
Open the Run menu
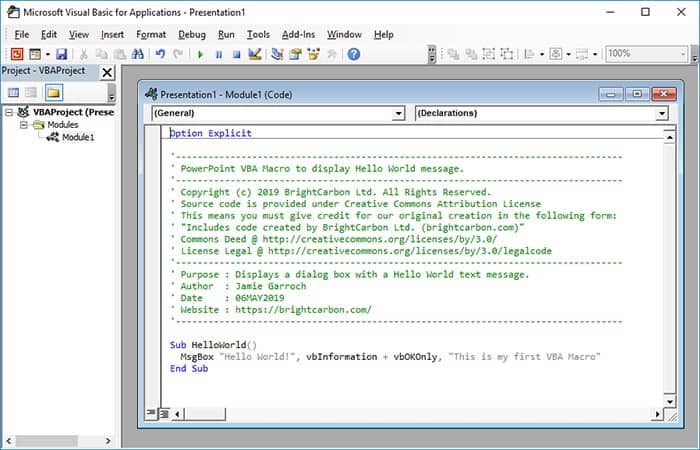pyautogui.click(x=226, y=34)
